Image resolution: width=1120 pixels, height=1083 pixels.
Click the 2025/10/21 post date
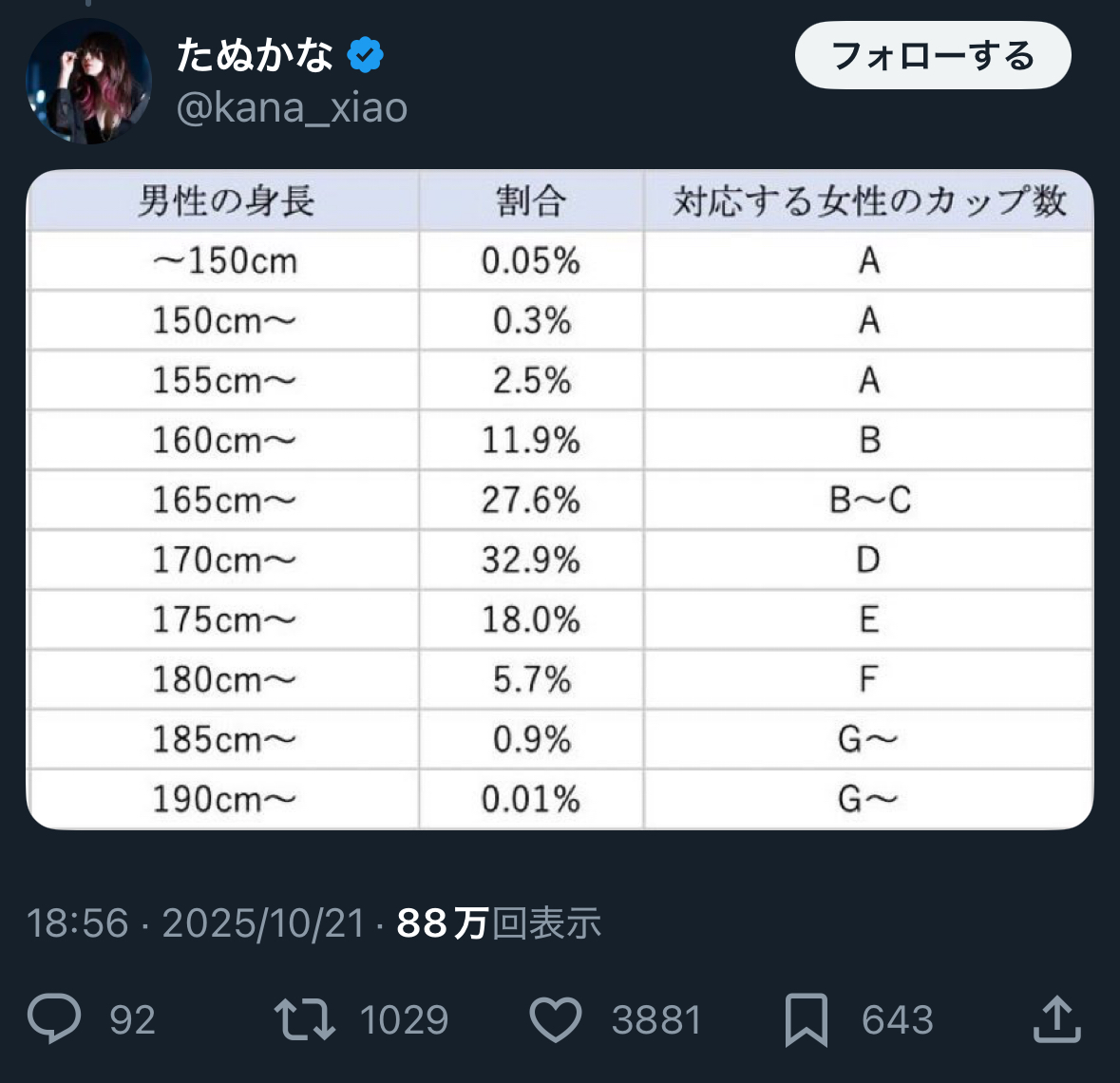point(263,923)
